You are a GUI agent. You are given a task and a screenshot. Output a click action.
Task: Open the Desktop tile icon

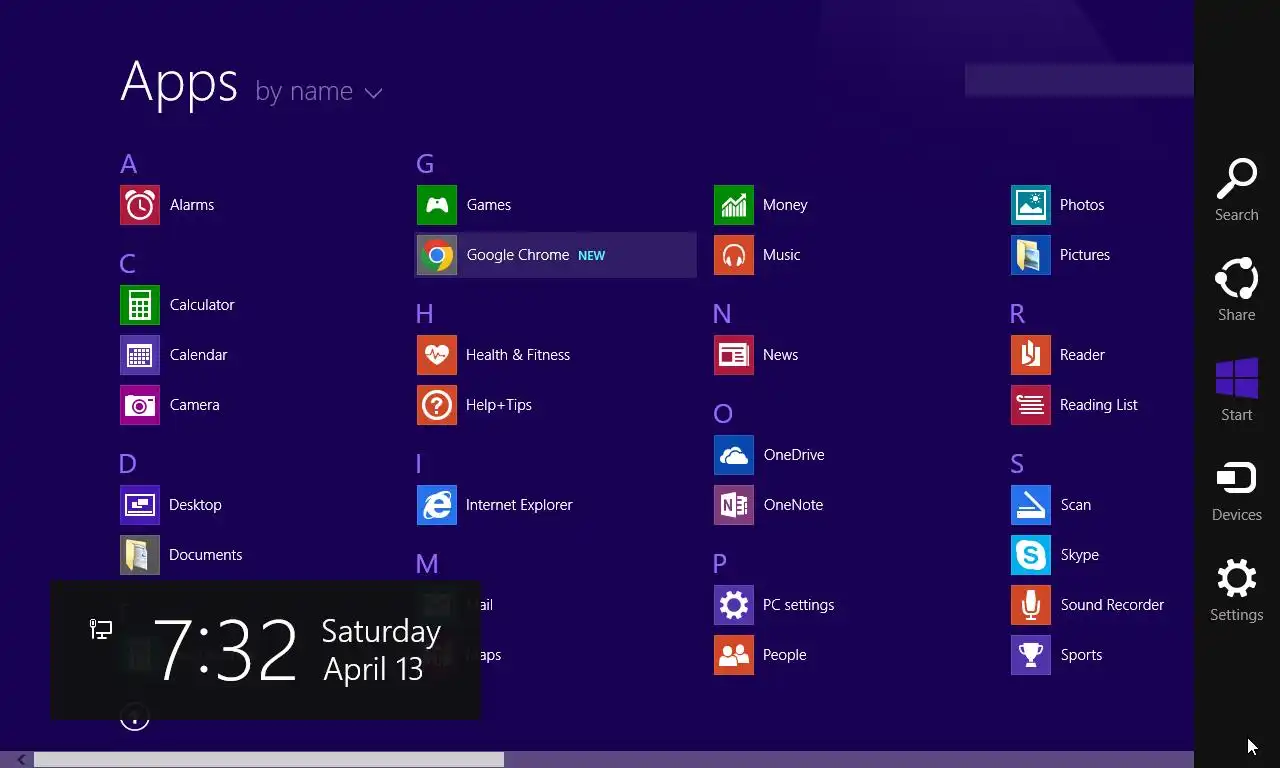click(140, 505)
